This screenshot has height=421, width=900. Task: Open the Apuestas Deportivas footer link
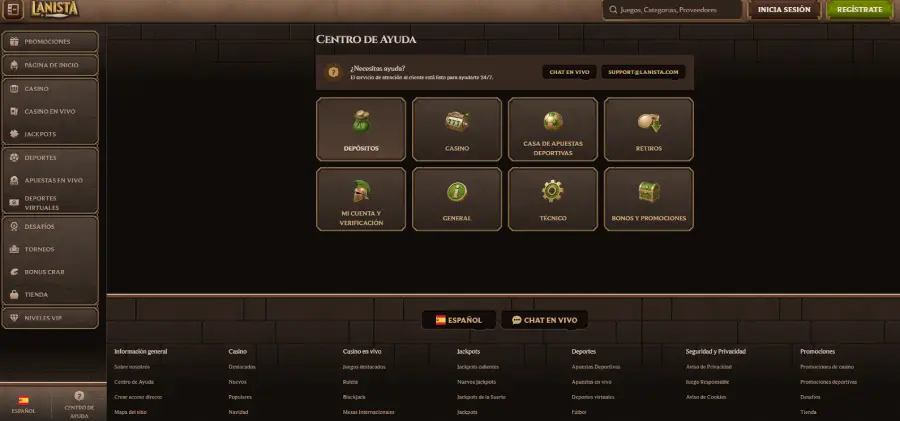point(596,367)
